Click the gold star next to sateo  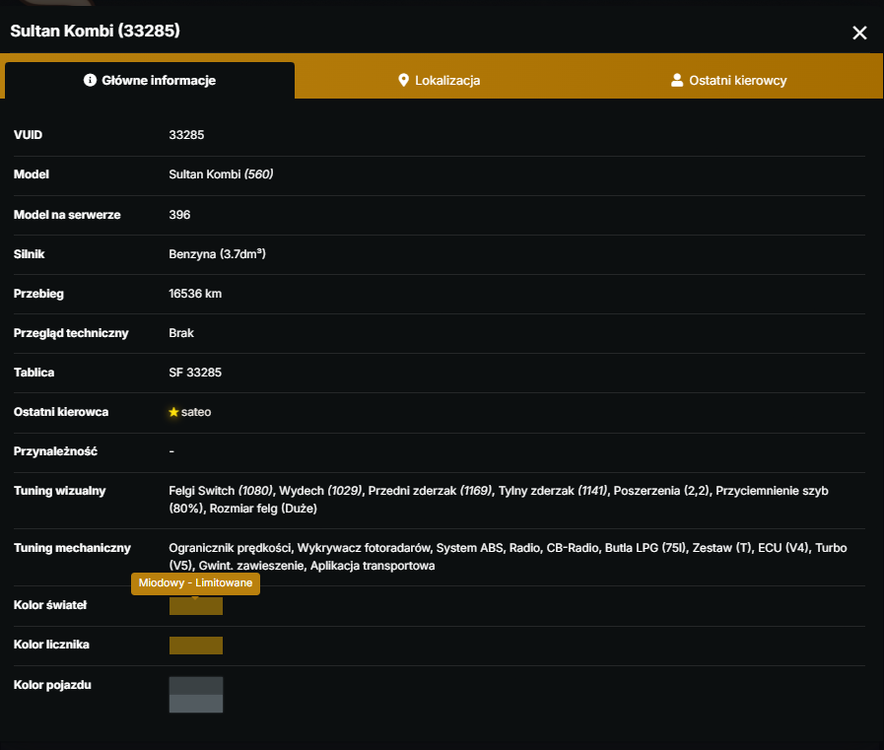click(x=174, y=412)
